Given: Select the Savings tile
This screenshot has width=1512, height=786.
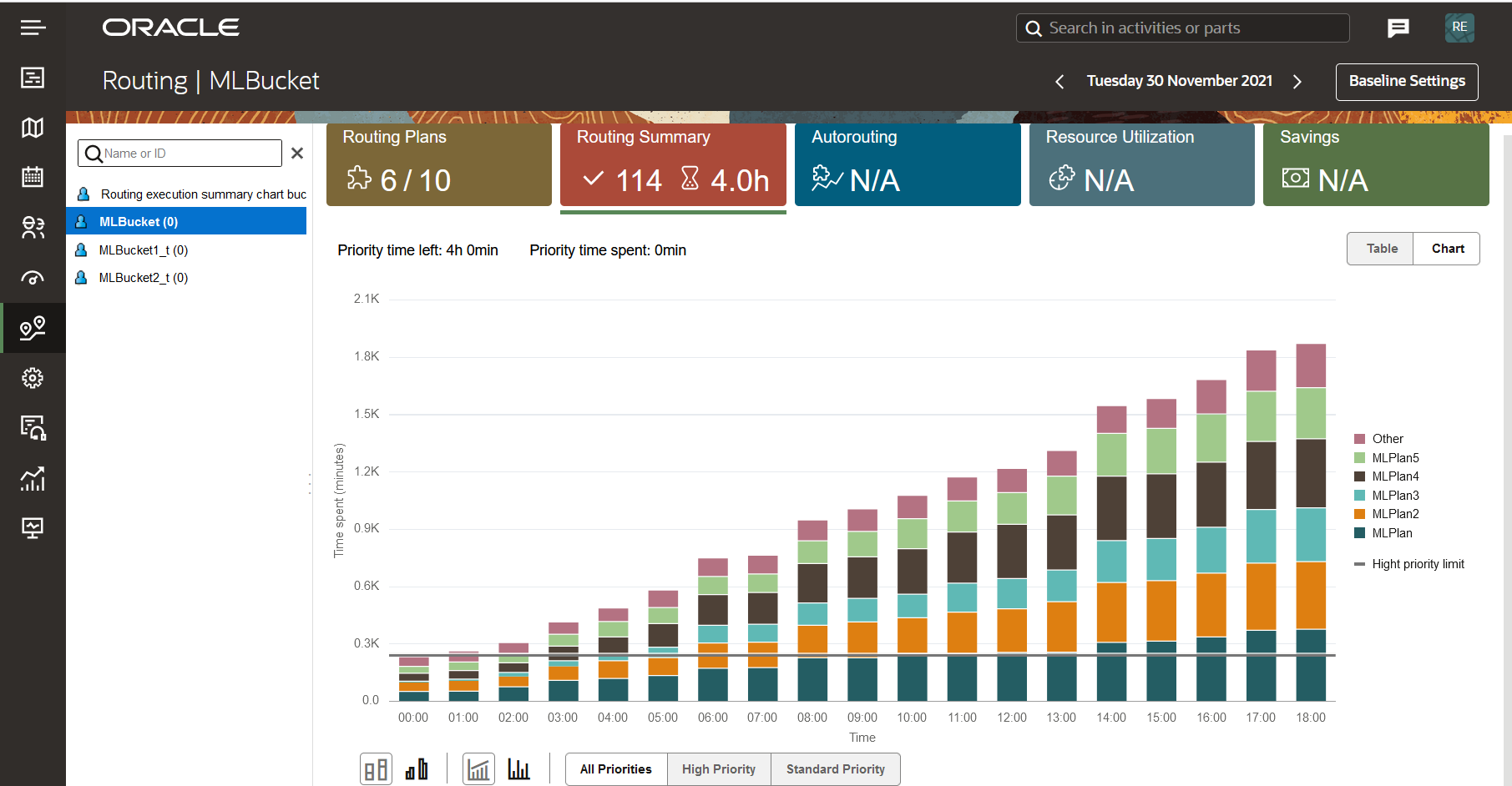Looking at the screenshot, I should (x=1376, y=164).
